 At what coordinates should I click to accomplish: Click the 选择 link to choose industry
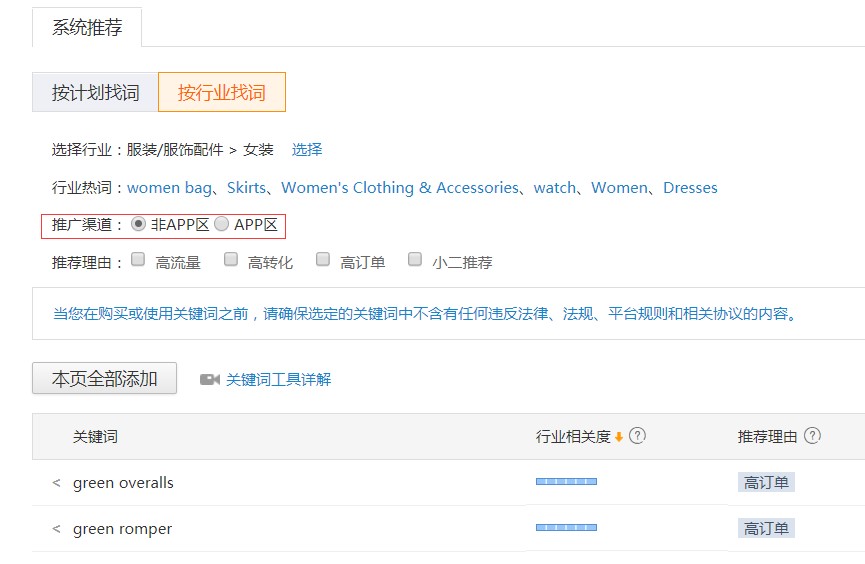click(x=307, y=149)
